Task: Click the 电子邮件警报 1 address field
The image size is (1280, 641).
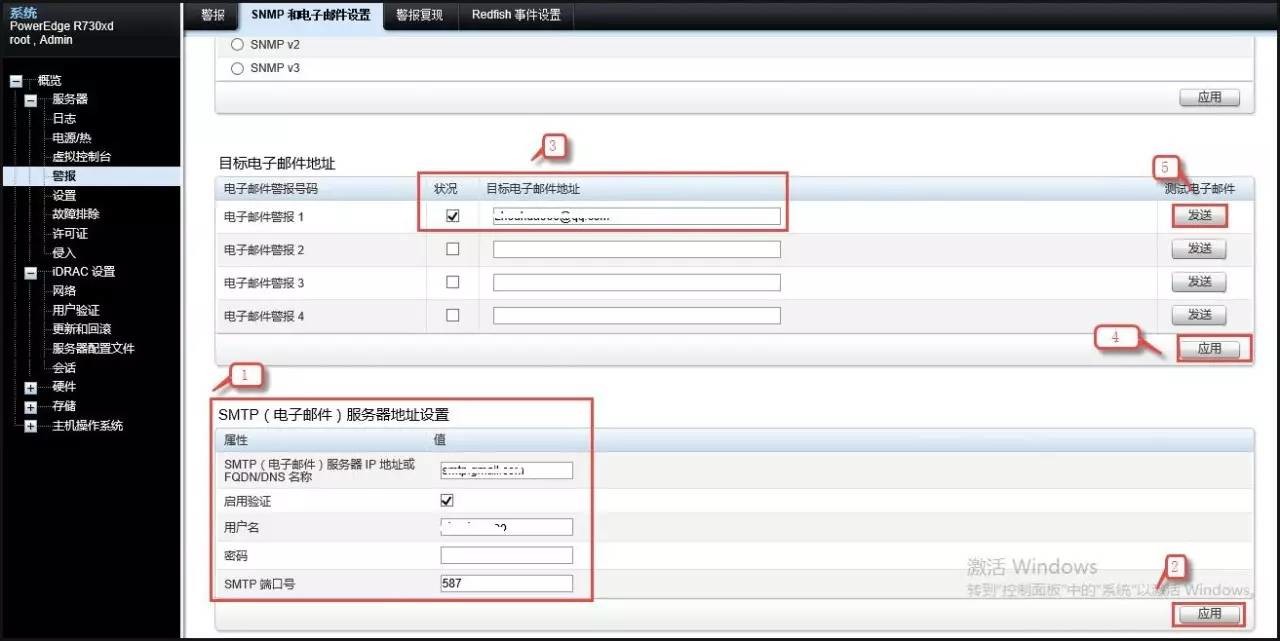Action: click(637, 216)
